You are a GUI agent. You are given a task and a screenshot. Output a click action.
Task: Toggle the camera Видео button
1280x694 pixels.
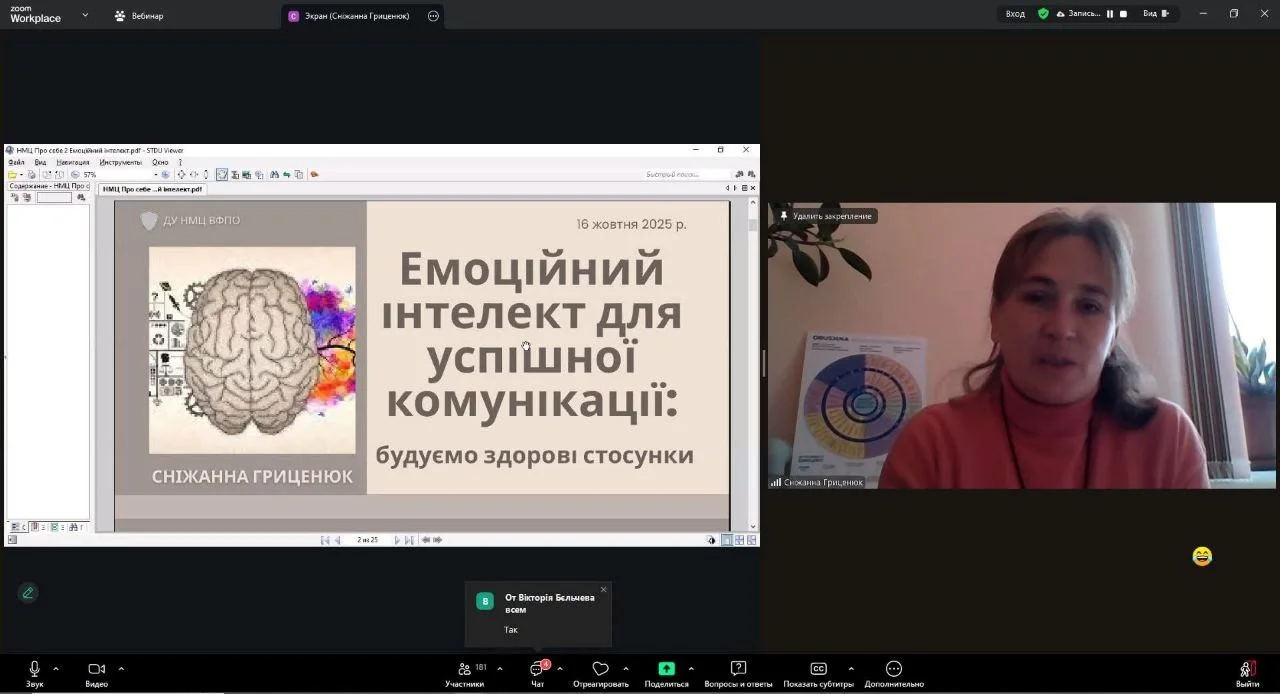96,669
